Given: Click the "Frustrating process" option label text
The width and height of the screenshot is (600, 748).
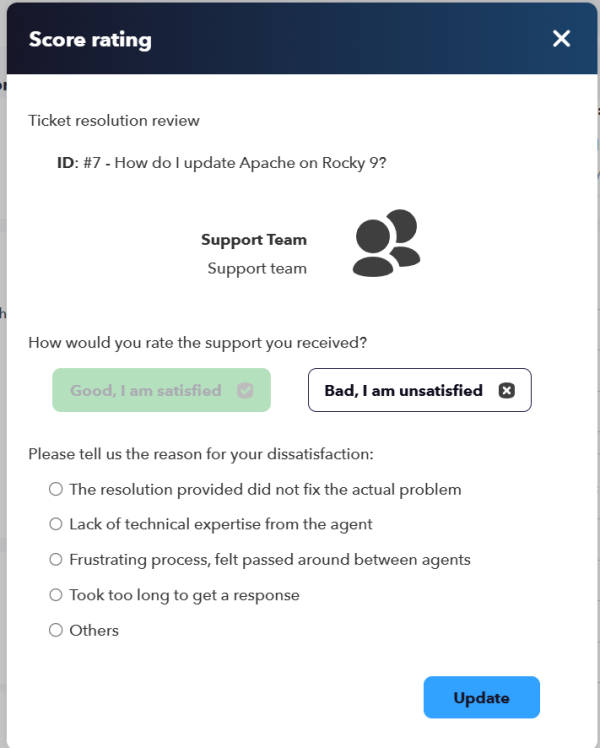Looking at the screenshot, I should pos(270,560).
